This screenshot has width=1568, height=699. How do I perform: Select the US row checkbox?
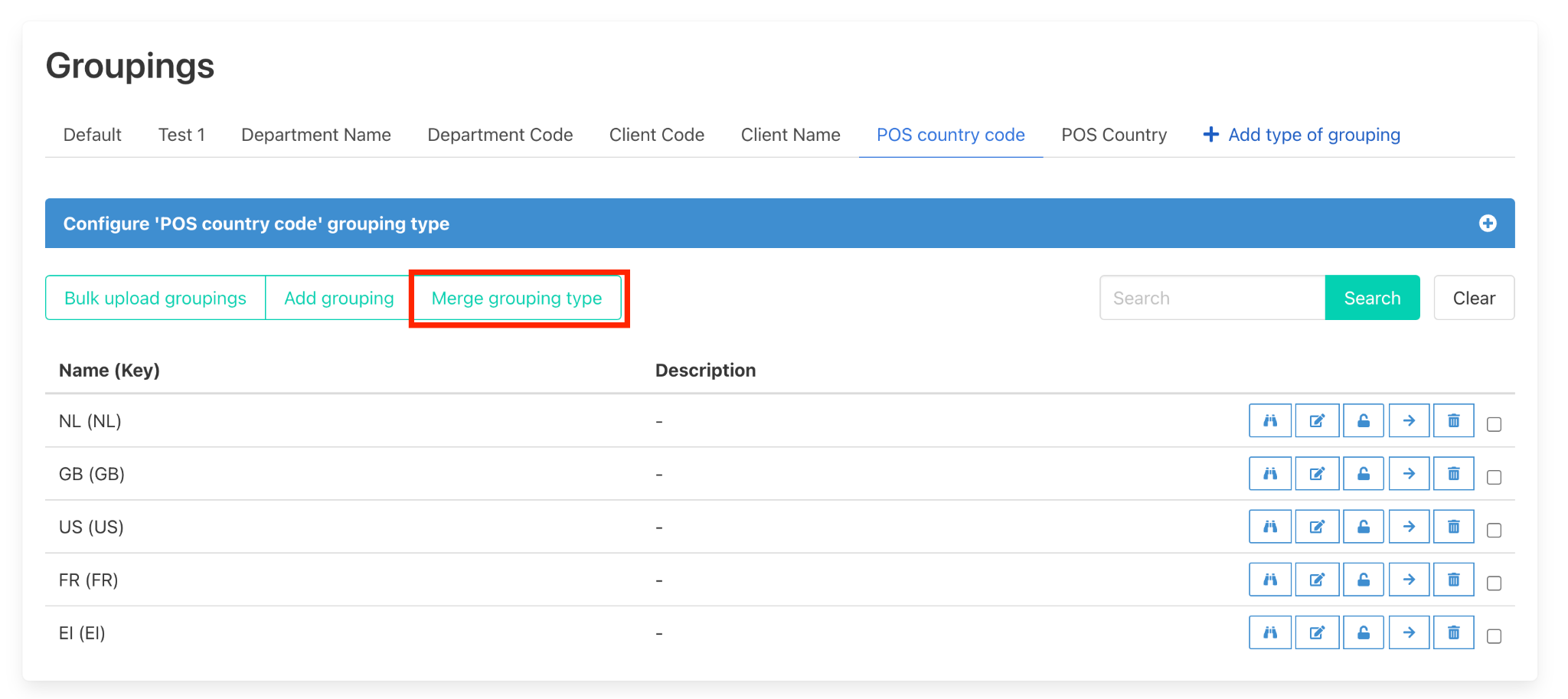pyautogui.click(x=1494, y=530)
